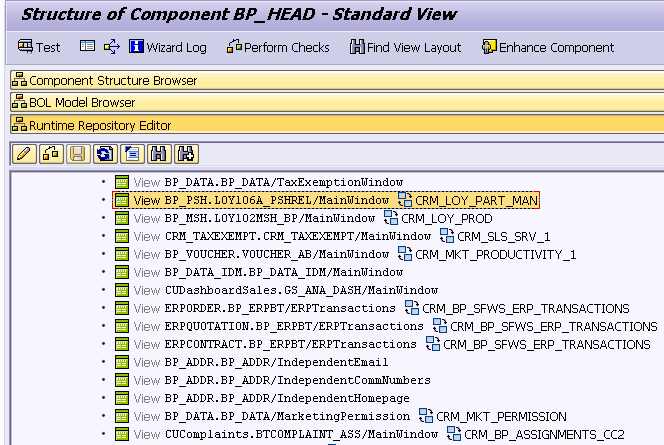This screenshot has width=664, height=445.
Task: Select view BP_ADDR.BP_ADDR/IndependentEmail
Action: (277, 362)
